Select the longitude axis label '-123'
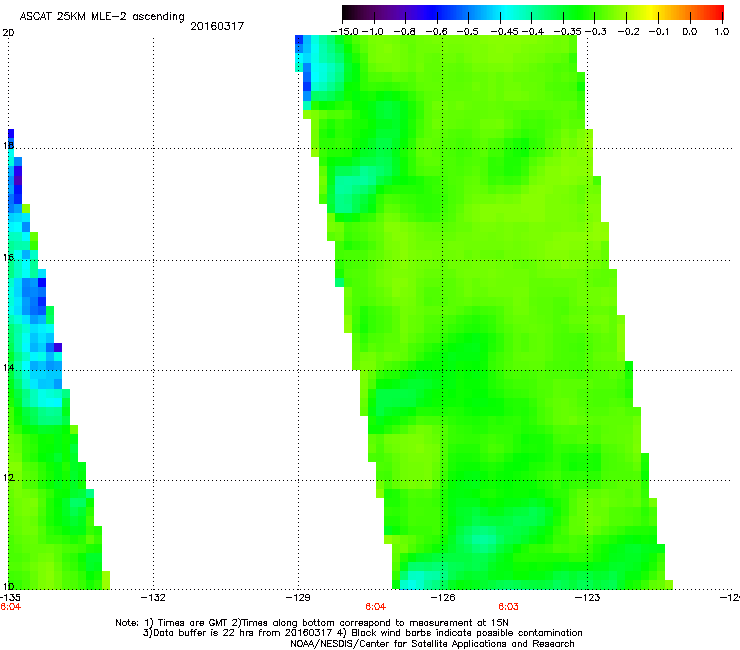Screen dimensions: 740x650 pyautogui.click(x=588, y=598)
